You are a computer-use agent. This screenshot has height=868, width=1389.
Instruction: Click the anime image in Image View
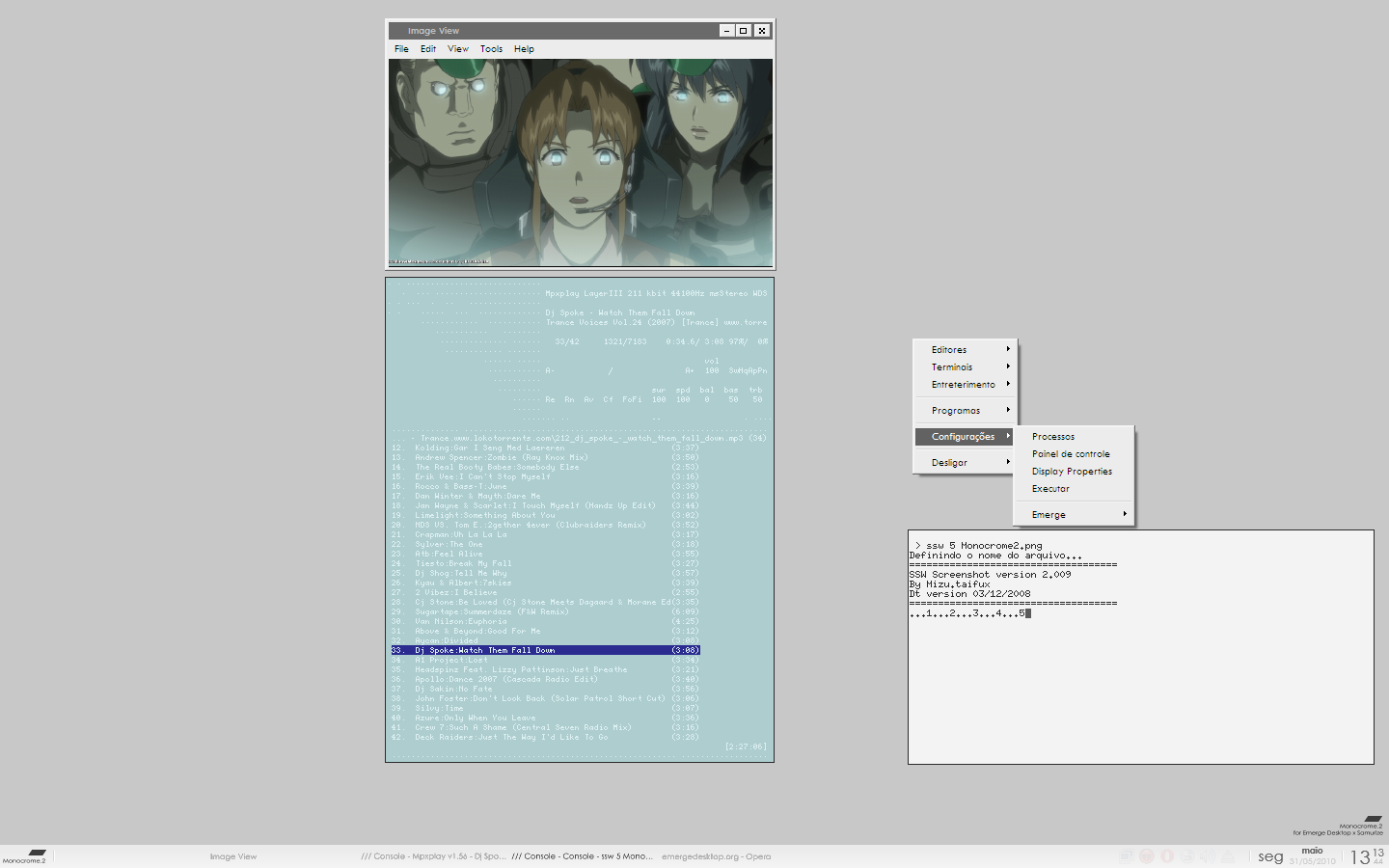click(581, 162)
